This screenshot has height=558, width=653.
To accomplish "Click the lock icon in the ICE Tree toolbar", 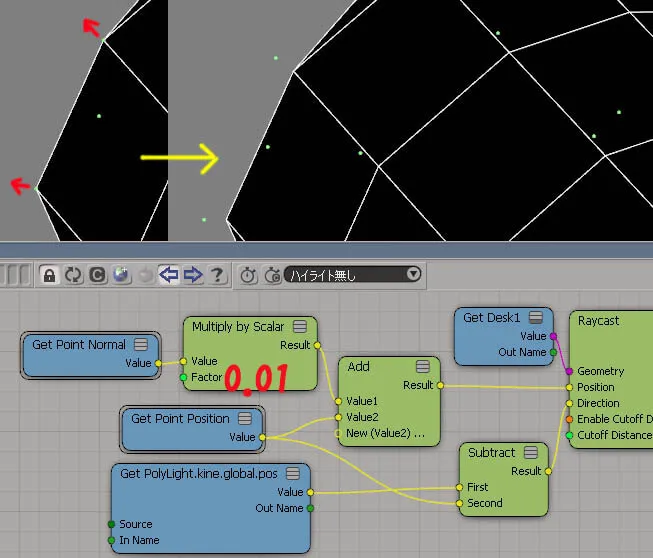I will 49,275.
